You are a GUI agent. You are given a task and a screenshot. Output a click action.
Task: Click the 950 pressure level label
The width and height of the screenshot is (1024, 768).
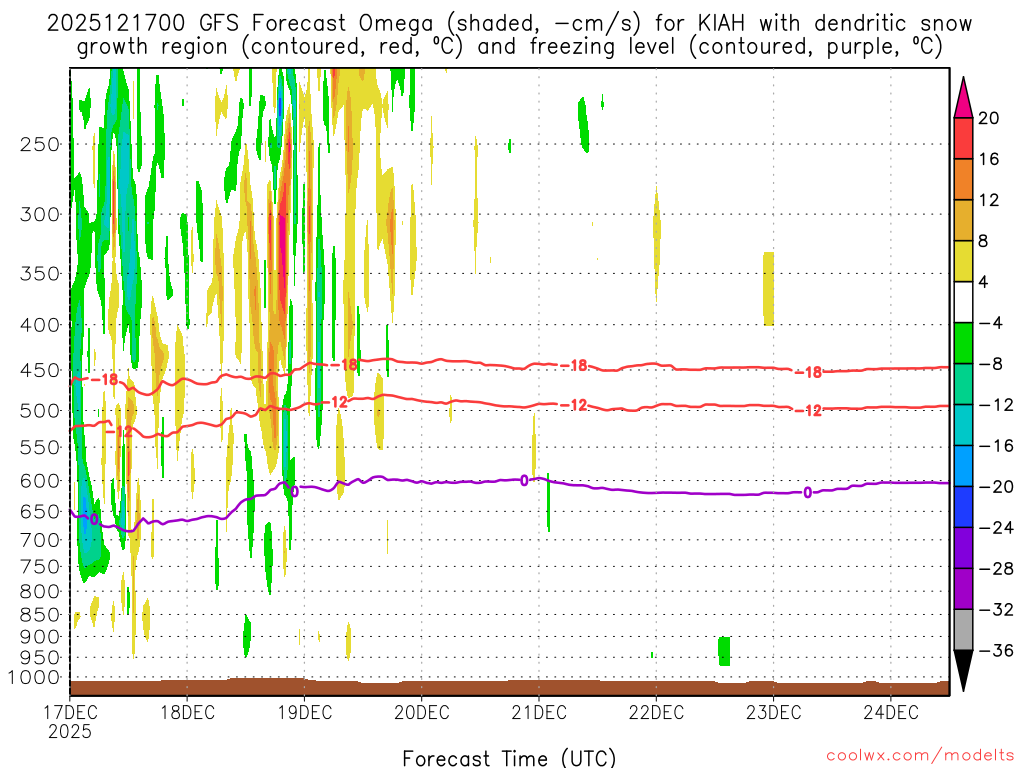pos(40,658)
